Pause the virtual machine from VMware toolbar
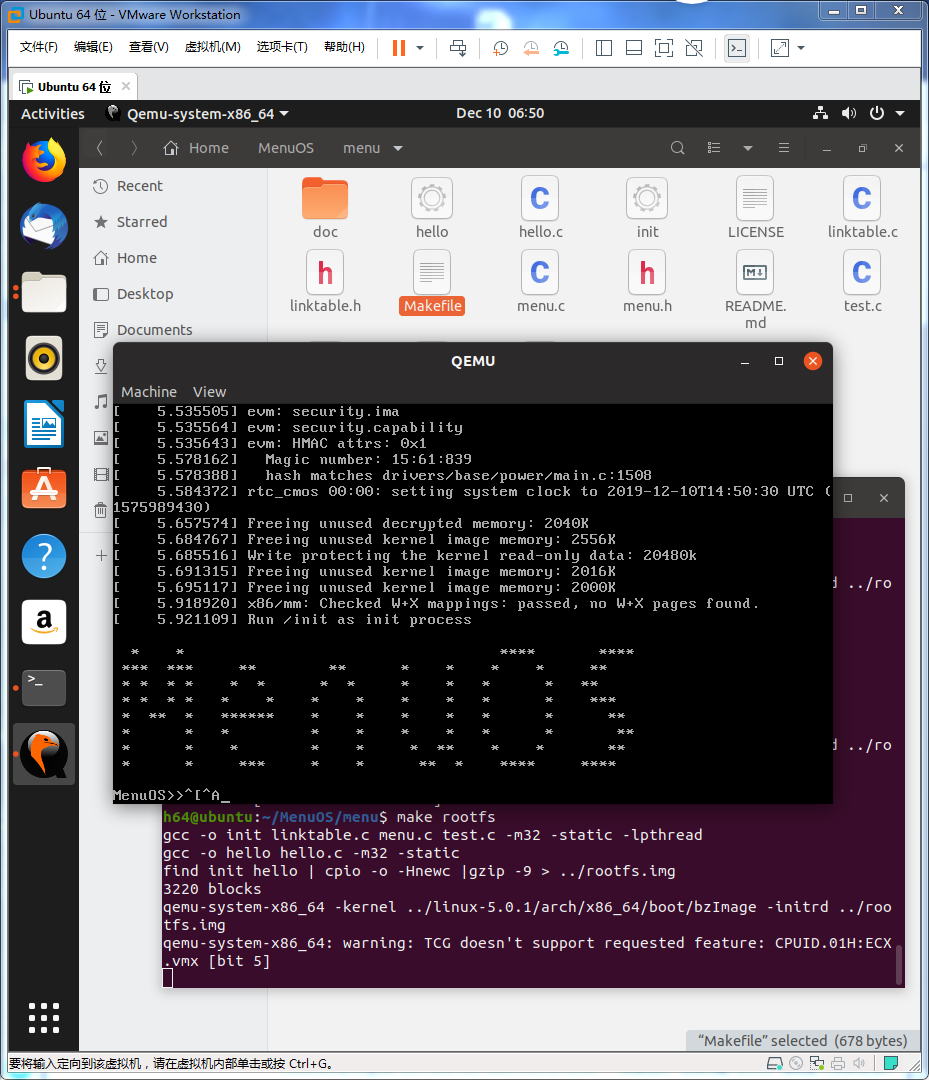 click(x=399, y=48)
